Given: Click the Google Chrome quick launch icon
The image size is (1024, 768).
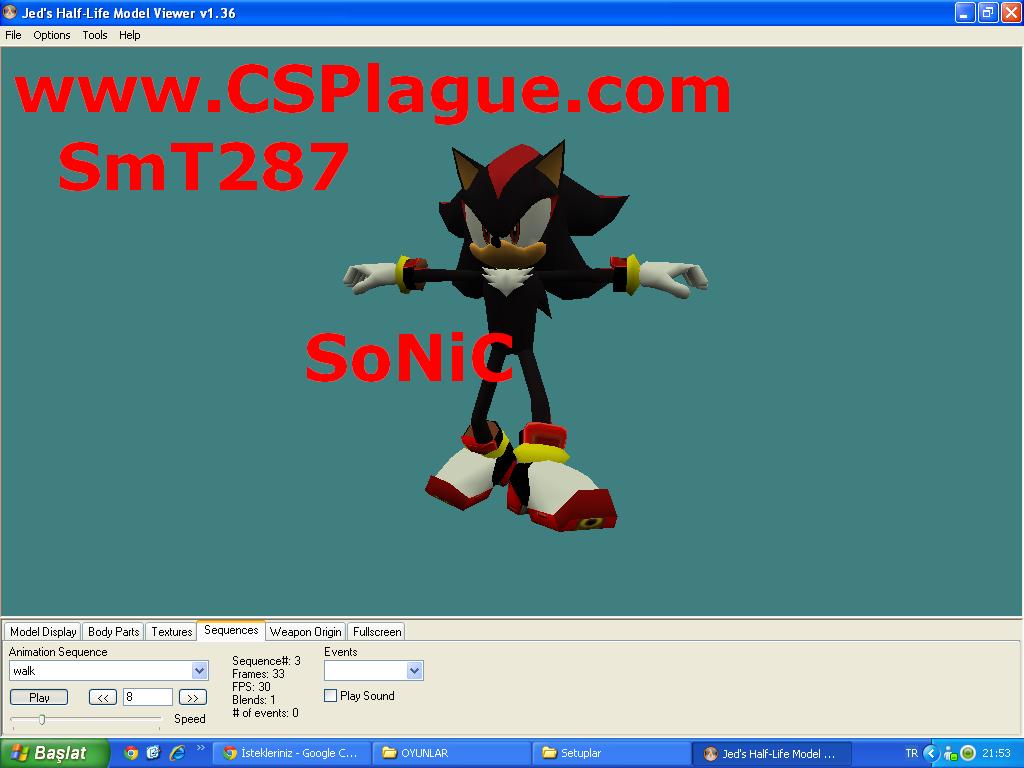Looking at the screenshot, I should tap(130, 753).
